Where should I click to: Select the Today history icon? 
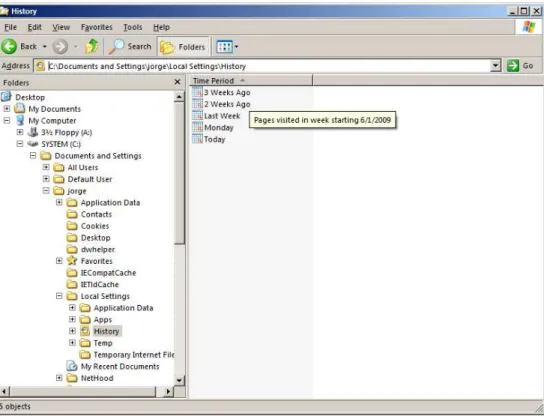pyautogui.click(x=197, y=139)
